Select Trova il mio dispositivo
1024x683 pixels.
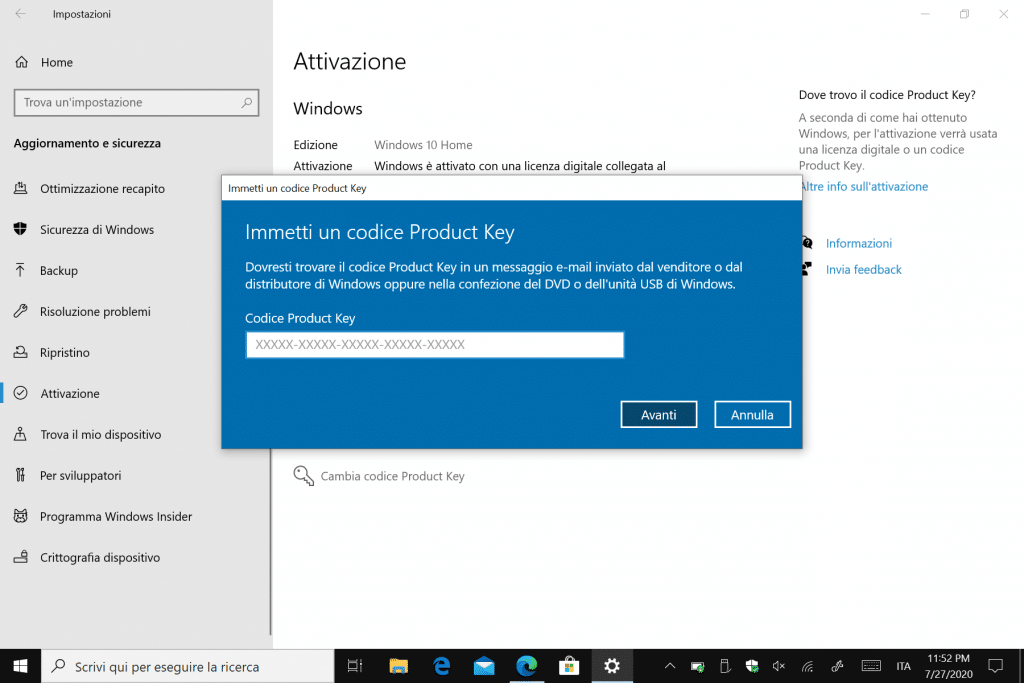pos(100,435)
